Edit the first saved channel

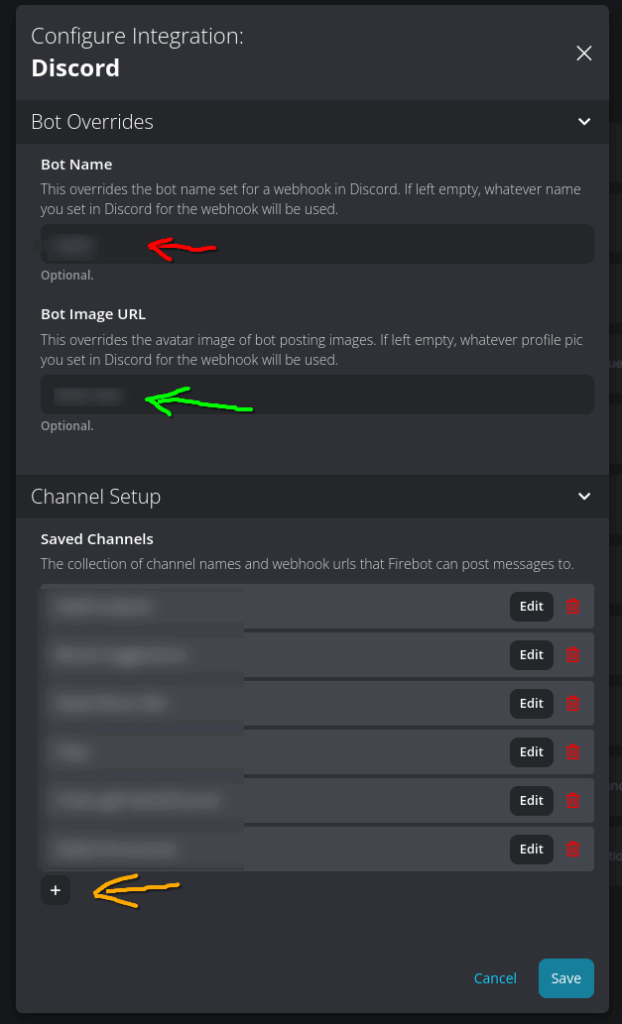[531, 606]
